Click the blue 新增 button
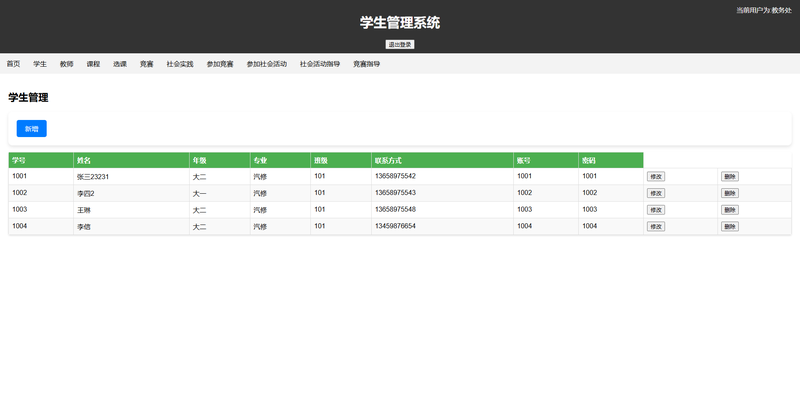This screenshot has height=397, width=800. (32, 129)
